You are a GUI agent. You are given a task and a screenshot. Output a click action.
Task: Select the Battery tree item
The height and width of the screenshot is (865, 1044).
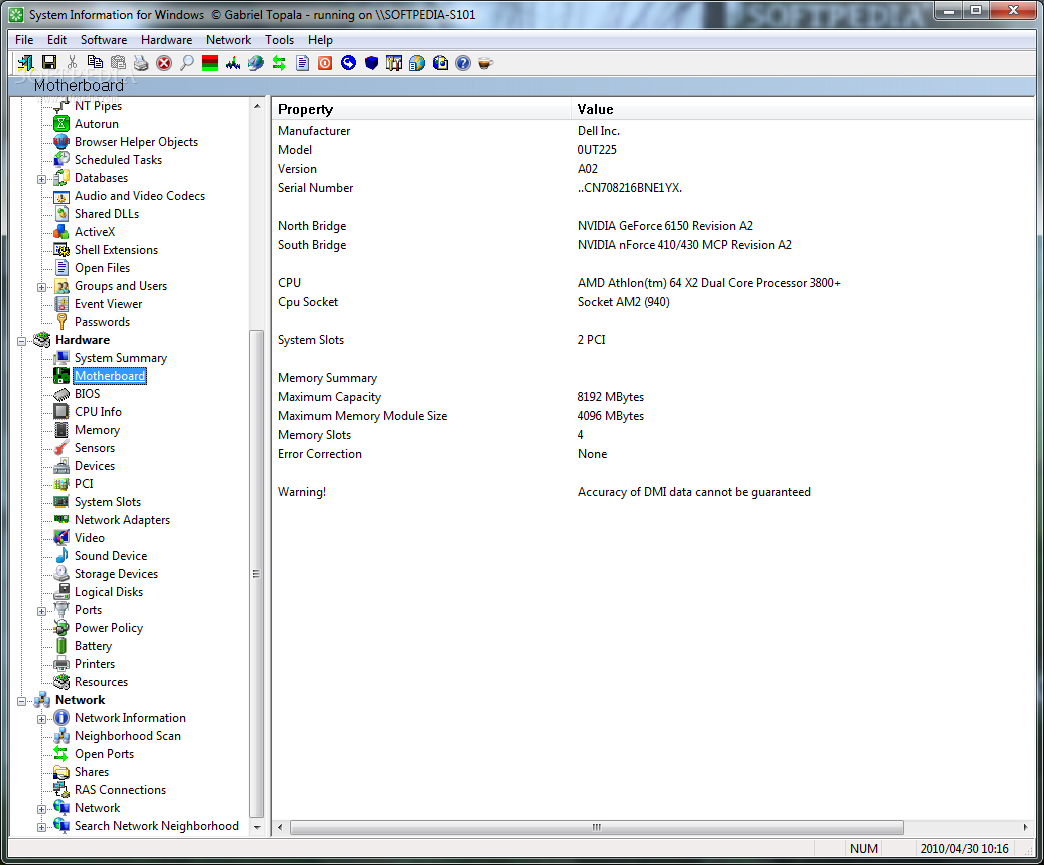93,645
